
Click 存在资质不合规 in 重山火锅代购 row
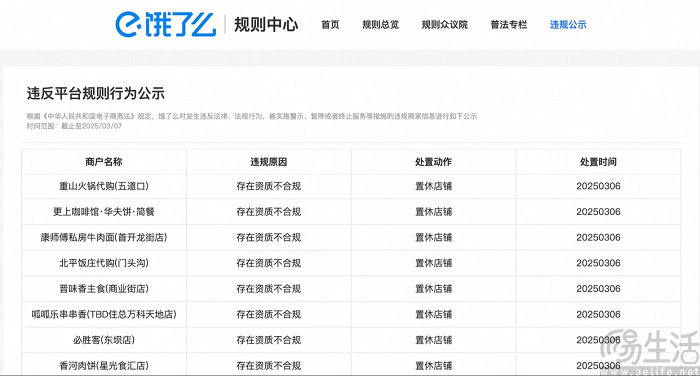point(268,186)
